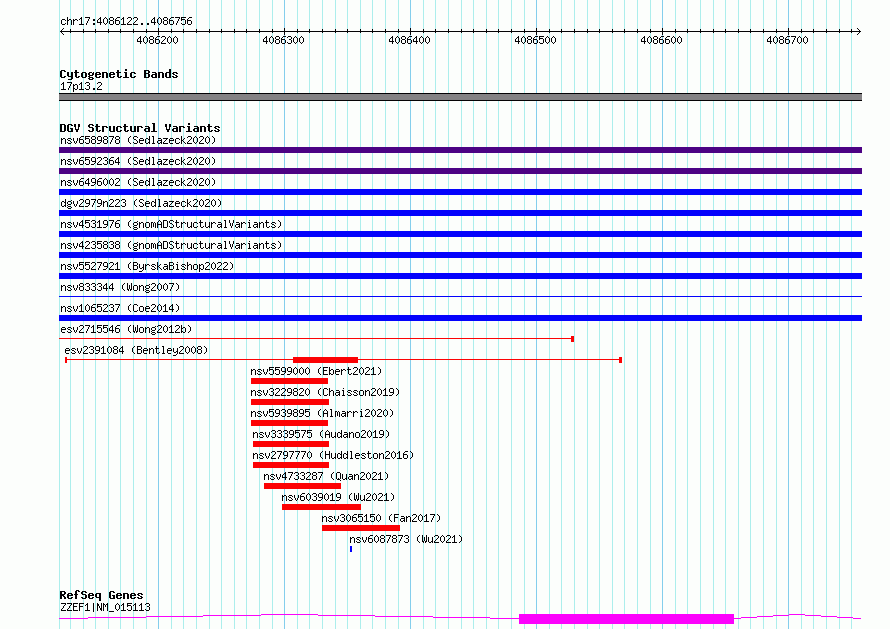Open variant nsv2797770 (Huddleston2016) label
Viewport: 890px width, 629px height.
333,455
